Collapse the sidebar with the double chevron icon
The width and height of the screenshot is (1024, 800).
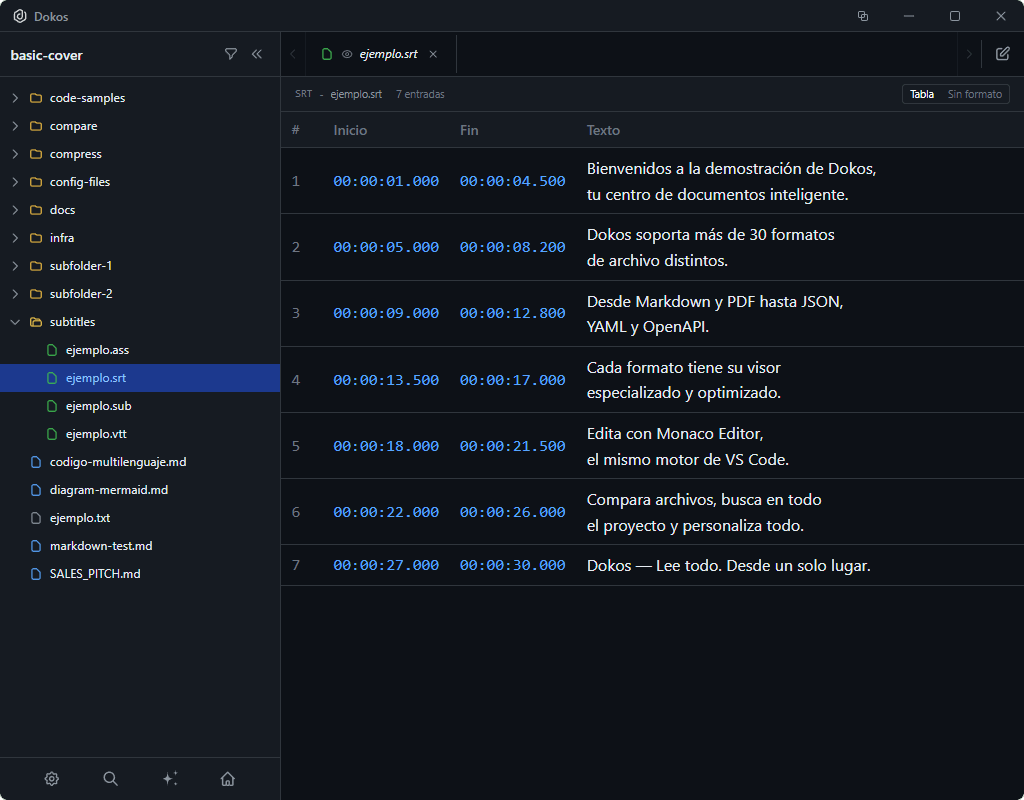(257, 54)
